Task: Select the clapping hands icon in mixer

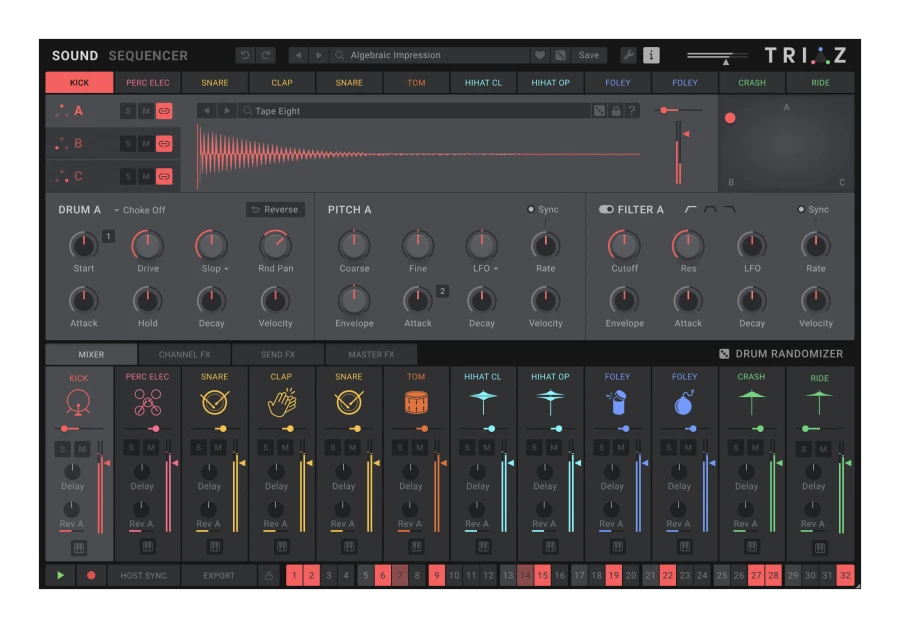Action: [x=281, y=402]
